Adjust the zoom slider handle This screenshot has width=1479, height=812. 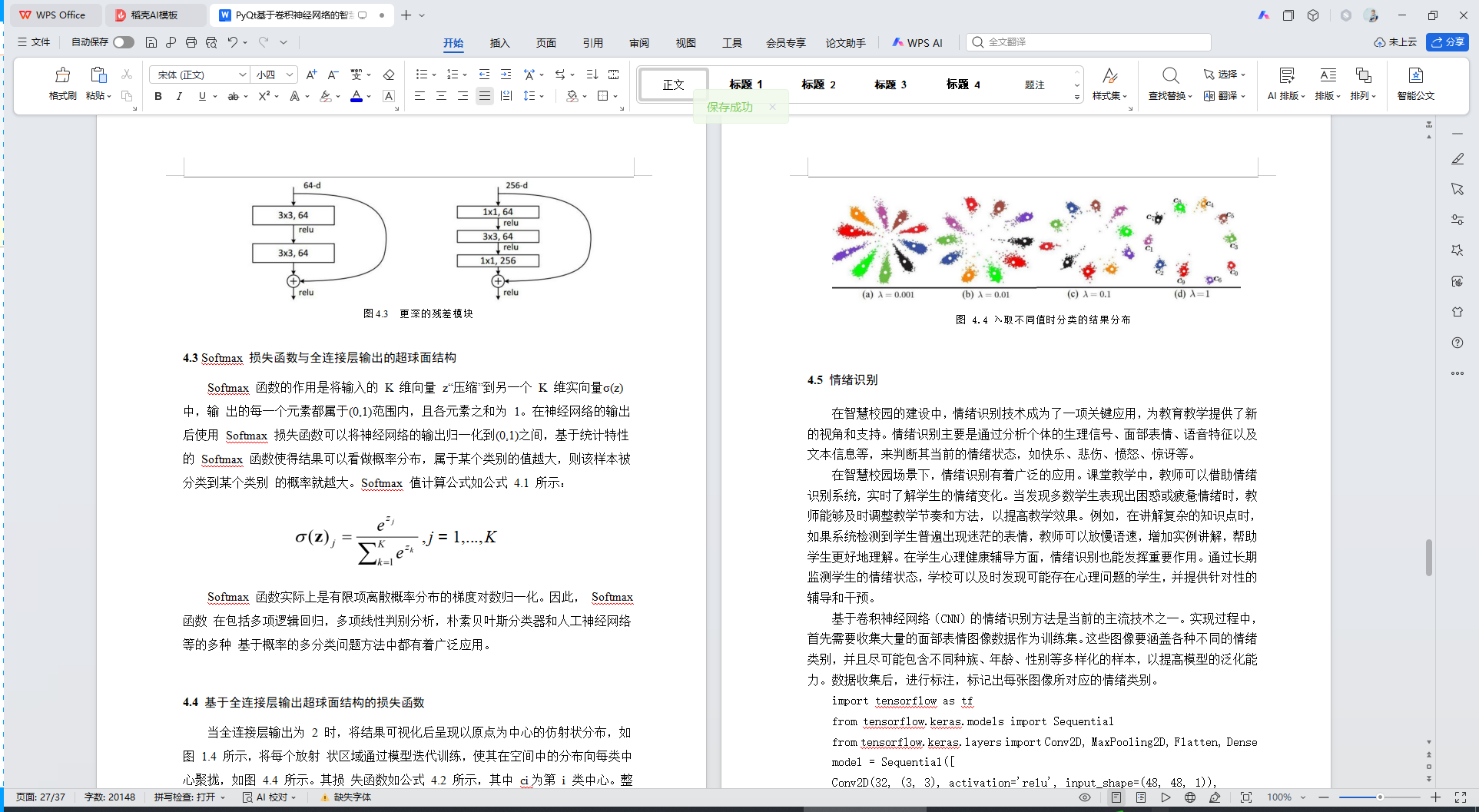1380,797
